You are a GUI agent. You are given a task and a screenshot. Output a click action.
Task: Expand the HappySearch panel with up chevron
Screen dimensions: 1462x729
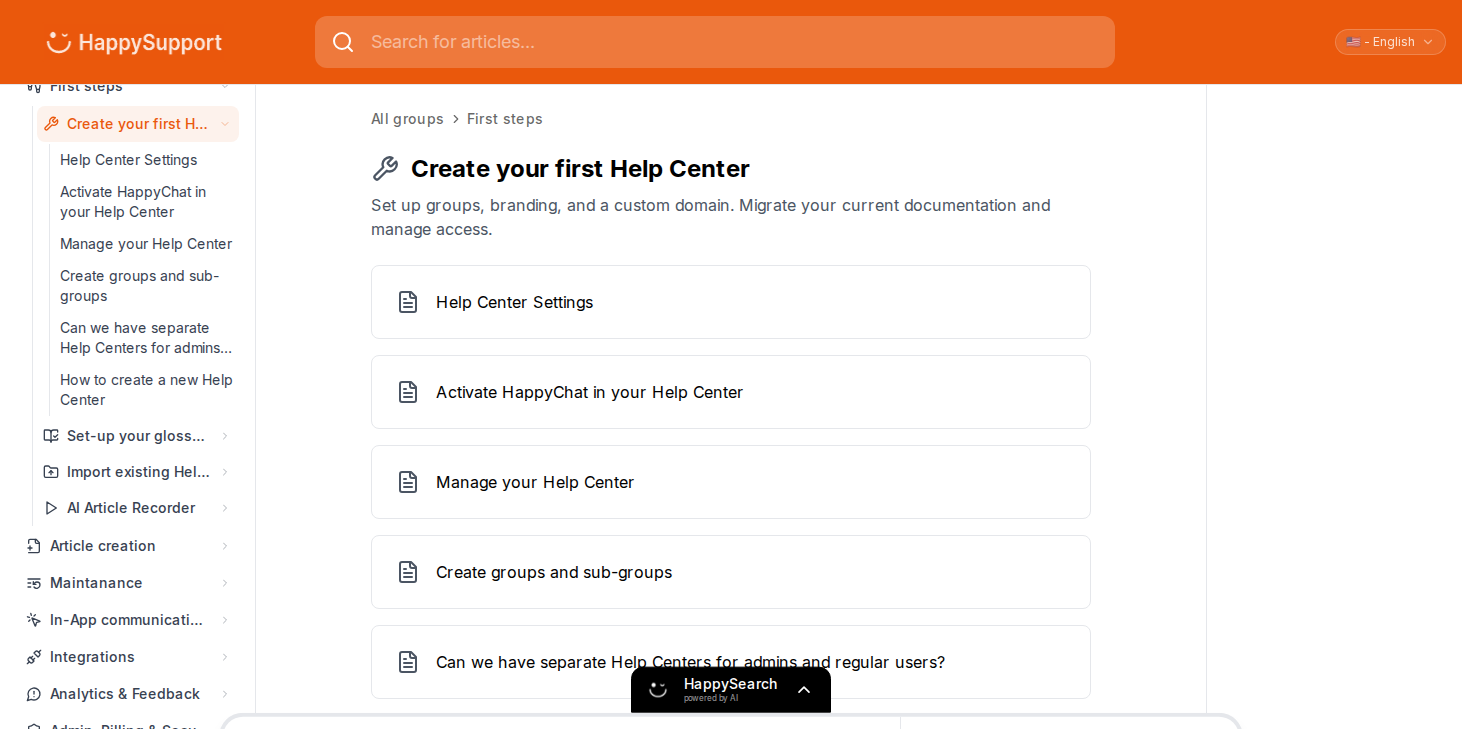(x=804, y=690)
